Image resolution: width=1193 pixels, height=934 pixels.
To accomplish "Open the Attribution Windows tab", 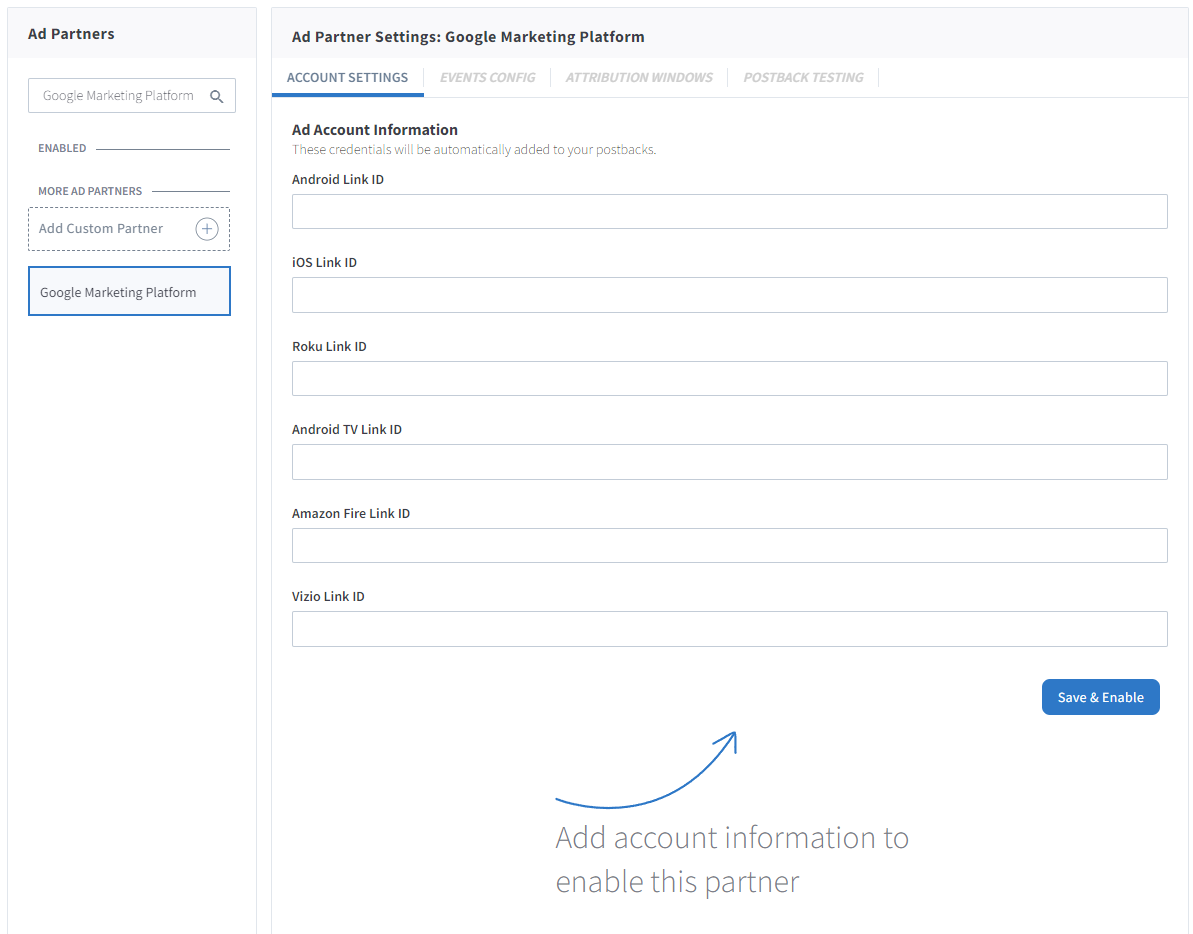I will click(638, 78).
